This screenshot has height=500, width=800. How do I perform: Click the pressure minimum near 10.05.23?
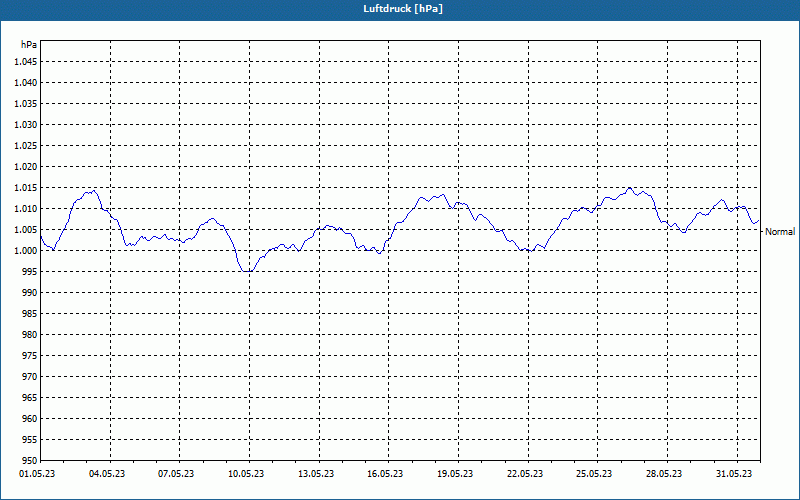247,271
